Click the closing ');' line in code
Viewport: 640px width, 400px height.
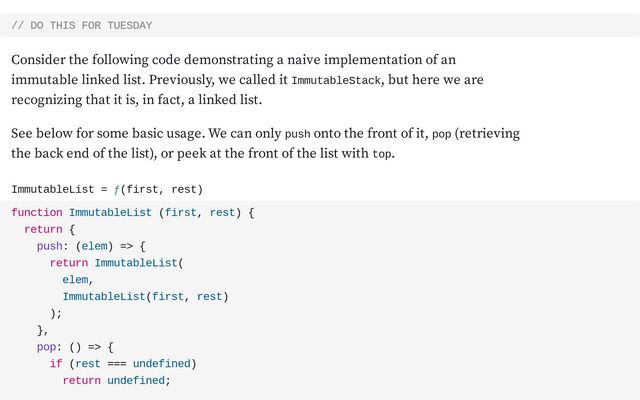pyautogui.click(x=56, y=313)
